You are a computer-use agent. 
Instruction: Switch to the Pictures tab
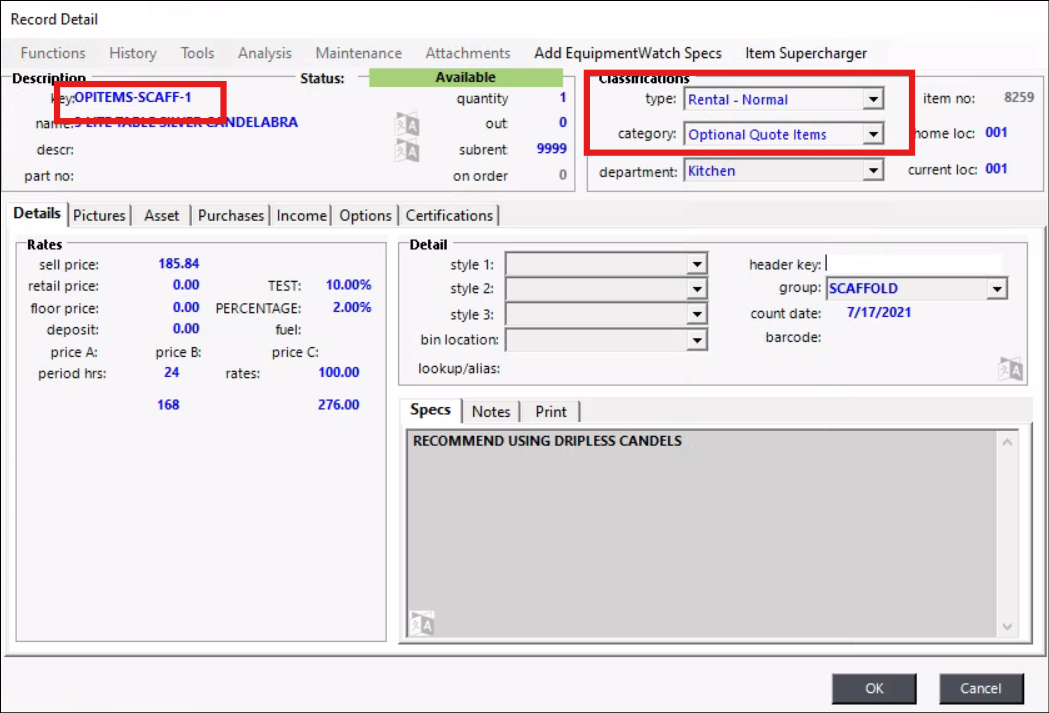click(100, 215)
